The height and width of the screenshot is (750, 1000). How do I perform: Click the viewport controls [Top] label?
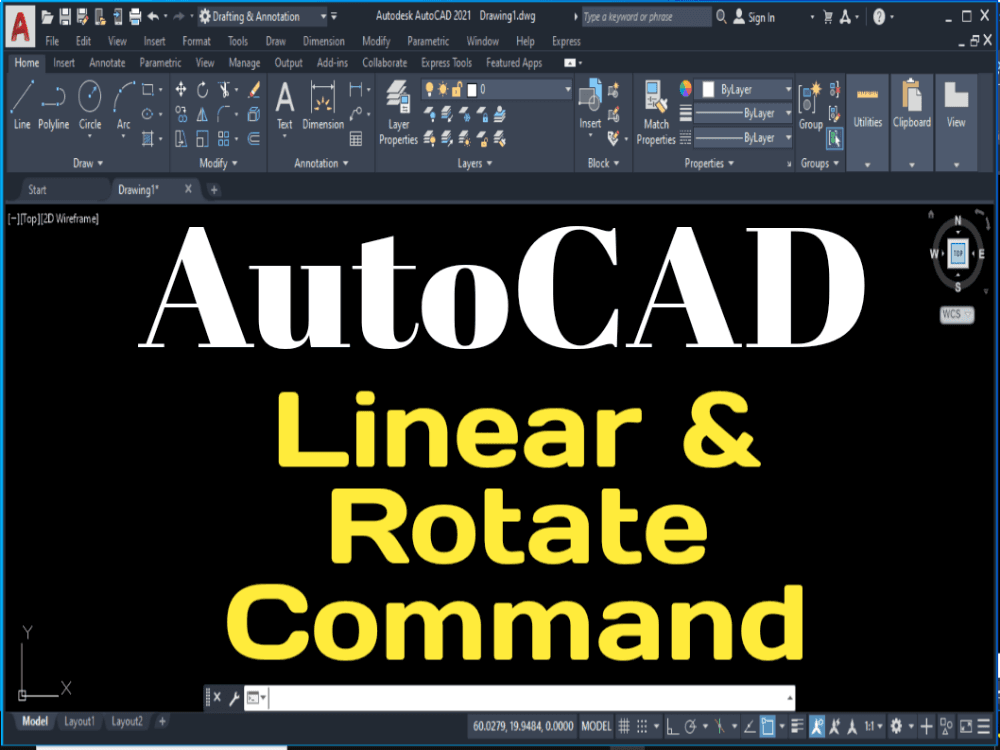29,219
